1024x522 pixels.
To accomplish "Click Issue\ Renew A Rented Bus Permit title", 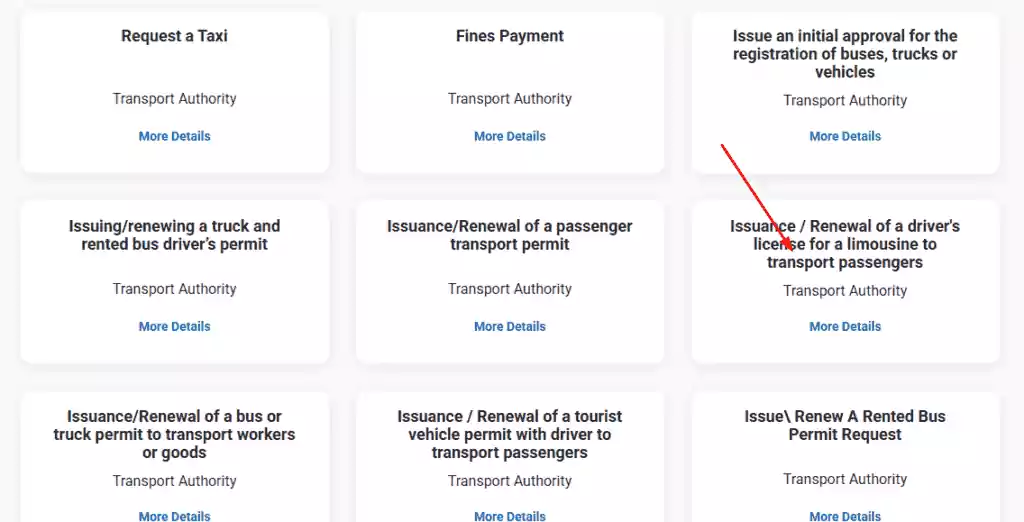I will (845, 425).
